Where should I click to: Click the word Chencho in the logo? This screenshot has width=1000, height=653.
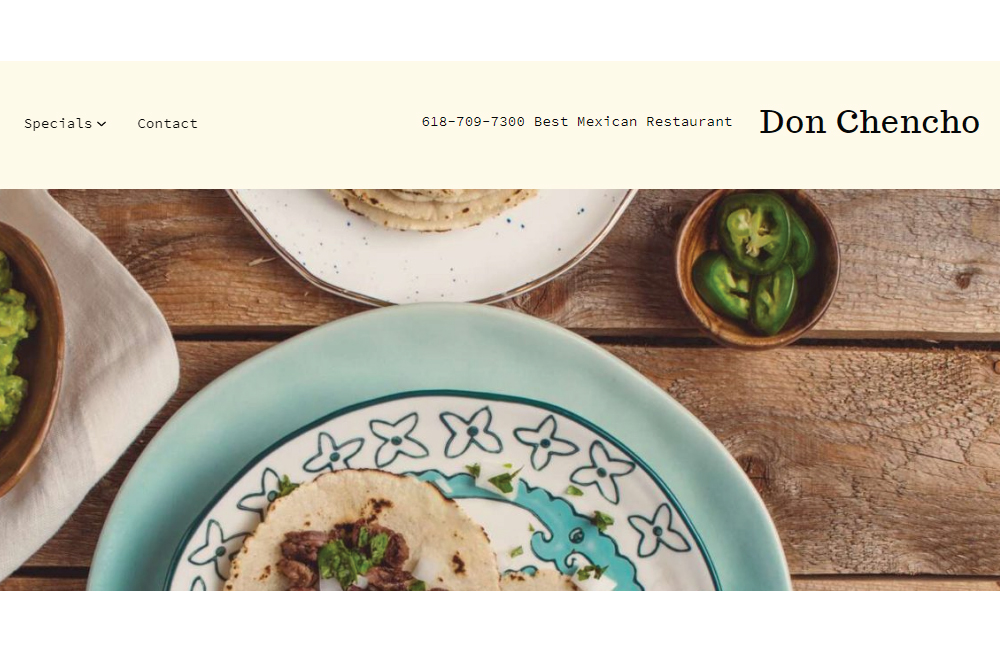point(908,122)
